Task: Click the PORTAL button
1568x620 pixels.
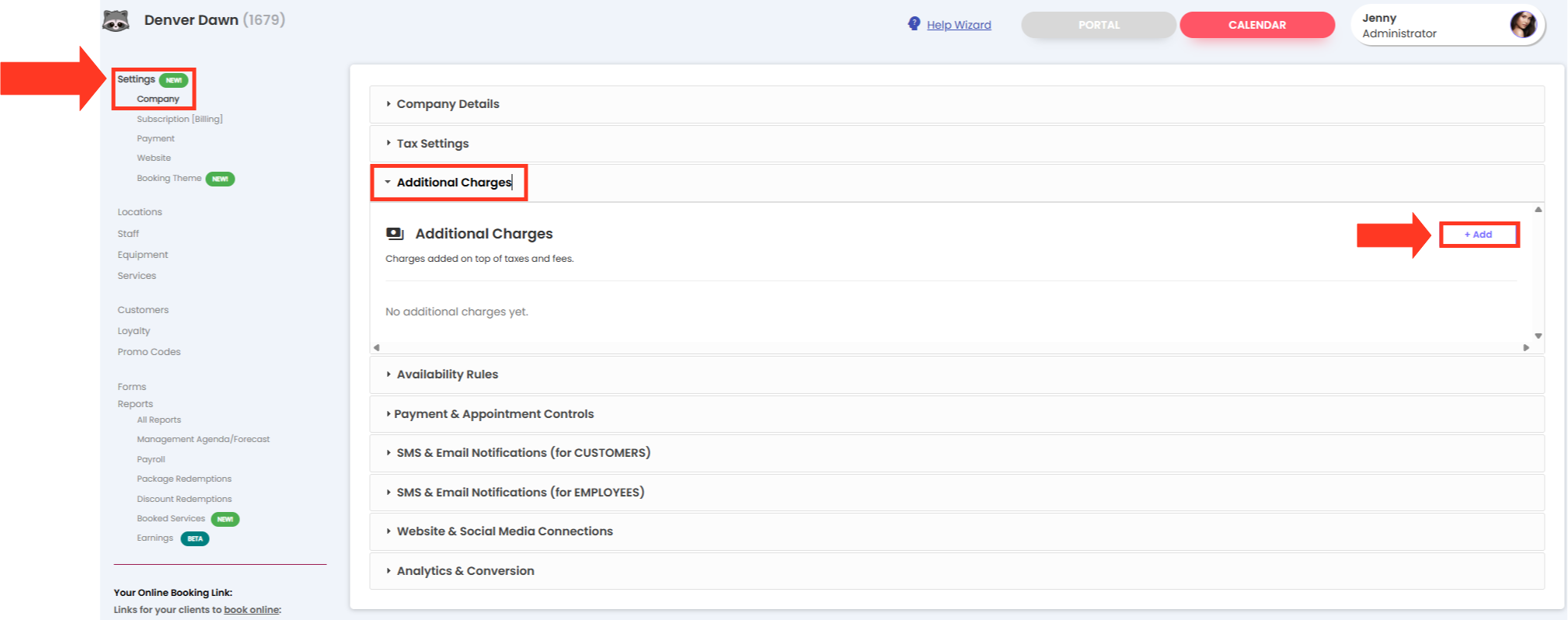Action: pos(1099,25)
